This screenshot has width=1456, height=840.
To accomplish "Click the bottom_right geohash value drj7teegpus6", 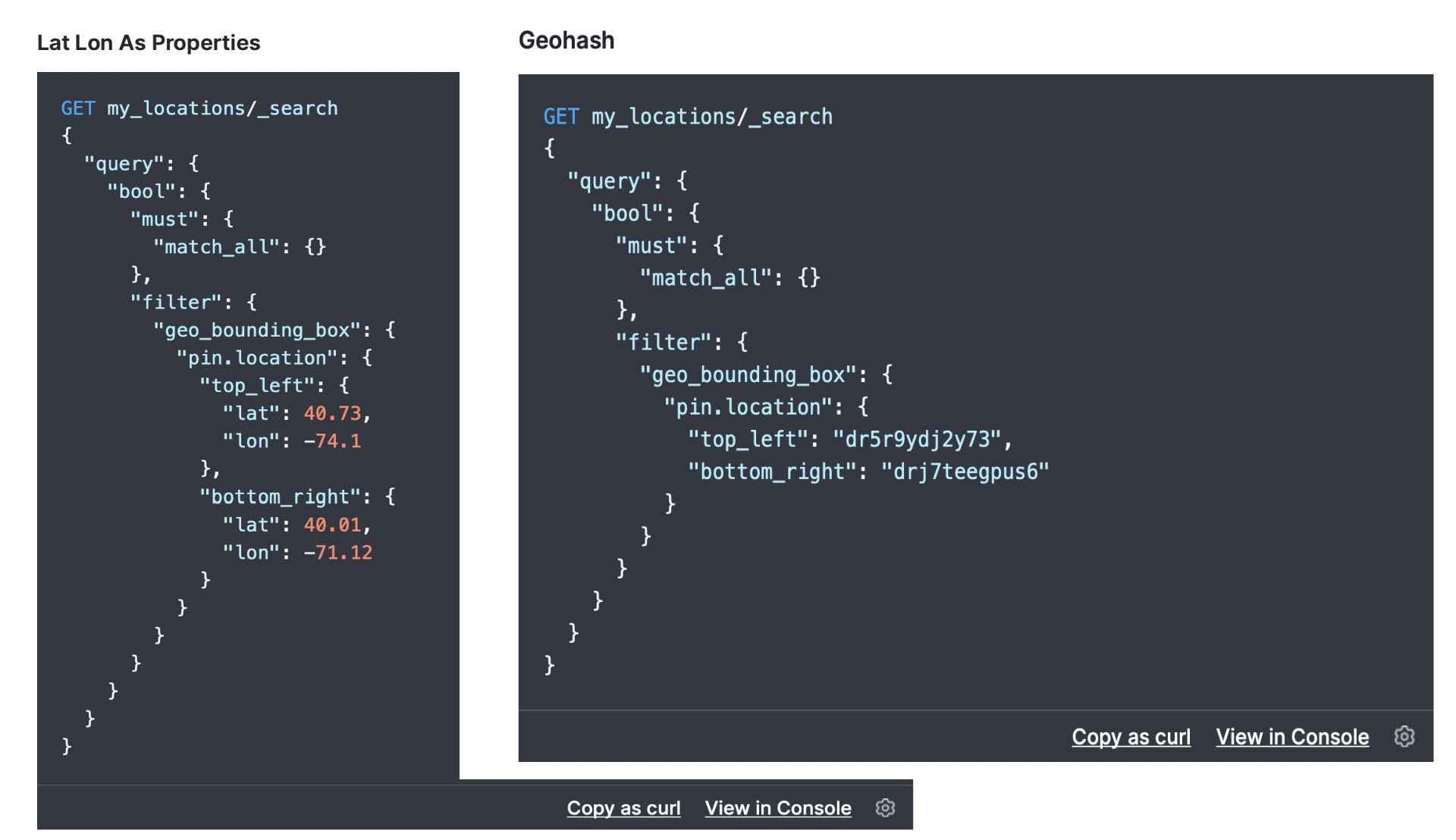I will tap(965, 472).
